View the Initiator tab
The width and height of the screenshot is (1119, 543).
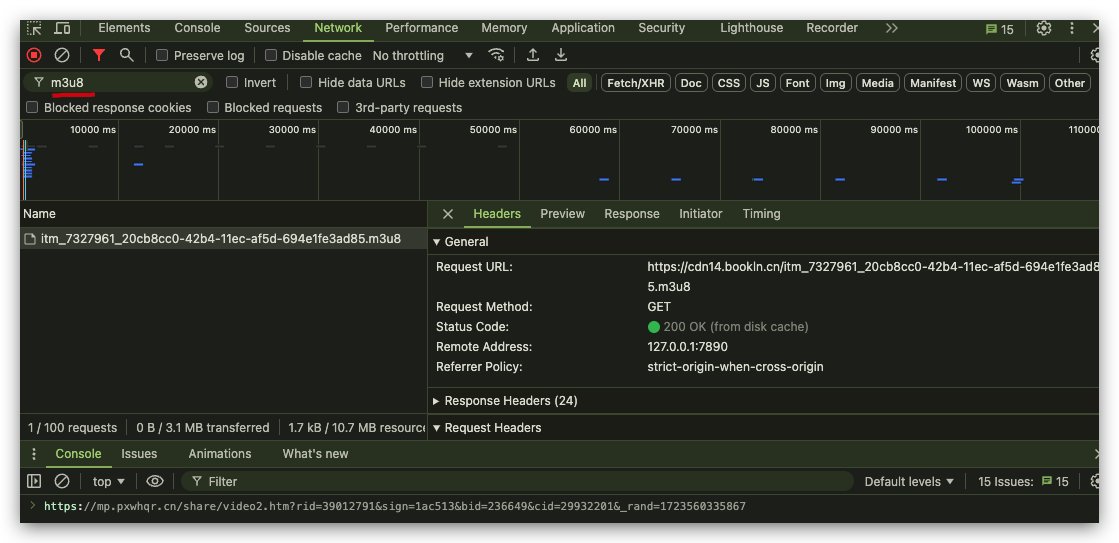pos(701,214)
